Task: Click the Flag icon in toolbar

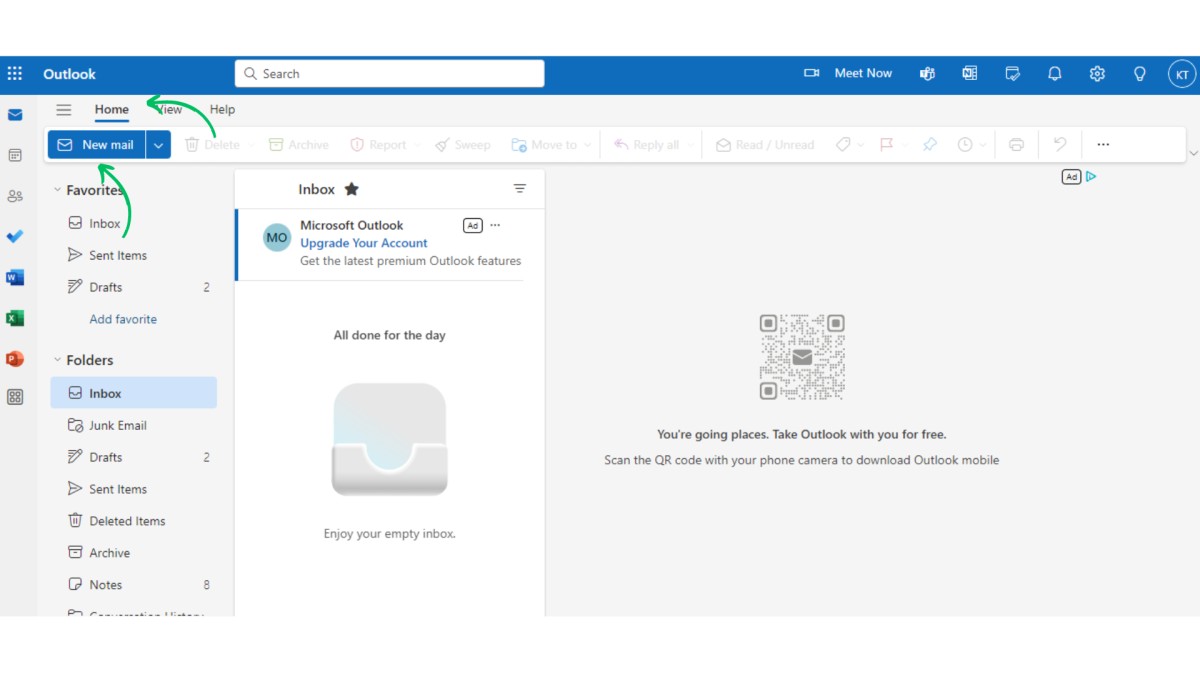Action: coord(886,145)
